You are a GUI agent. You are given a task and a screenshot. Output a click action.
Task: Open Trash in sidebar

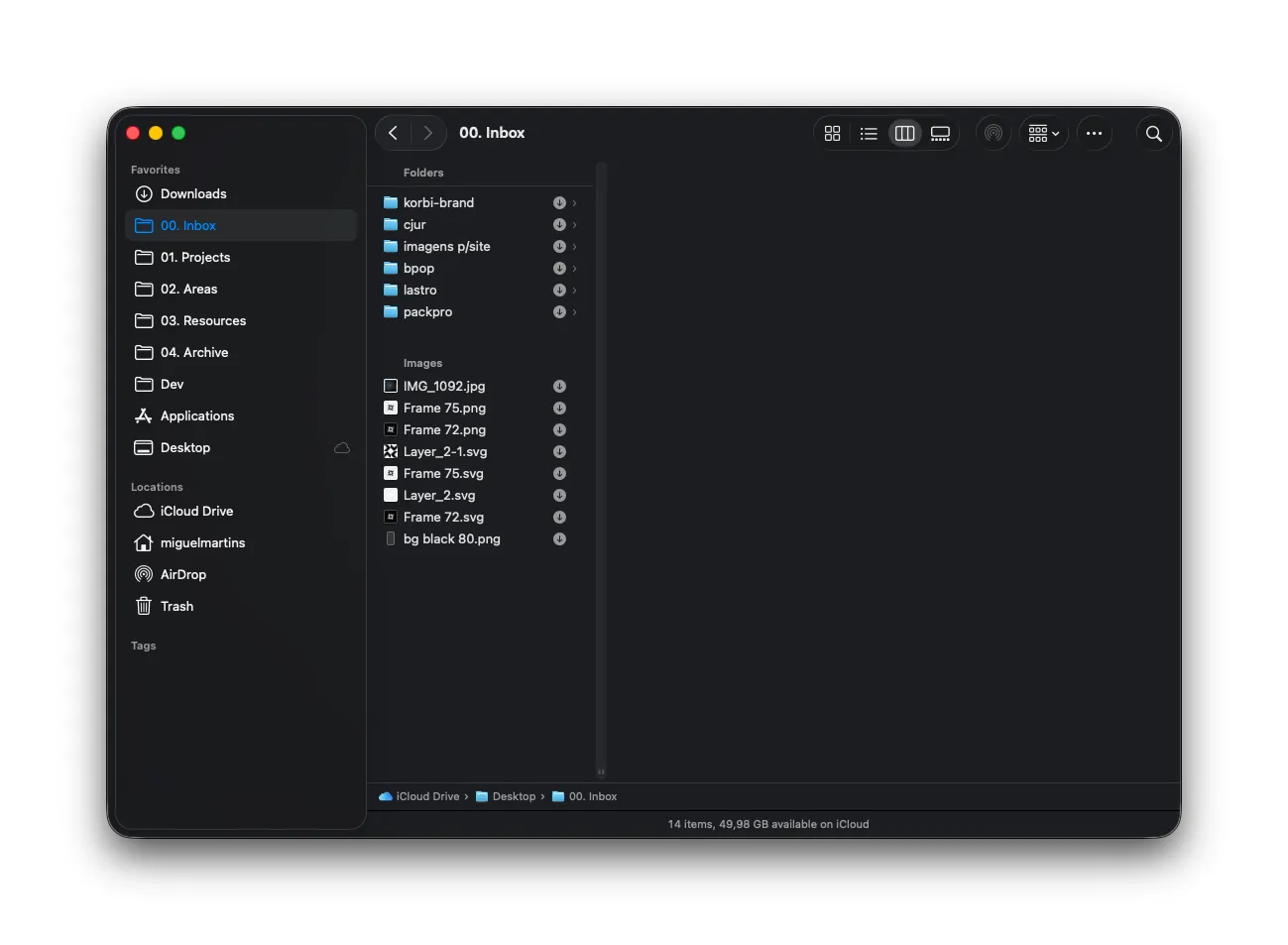241,606
